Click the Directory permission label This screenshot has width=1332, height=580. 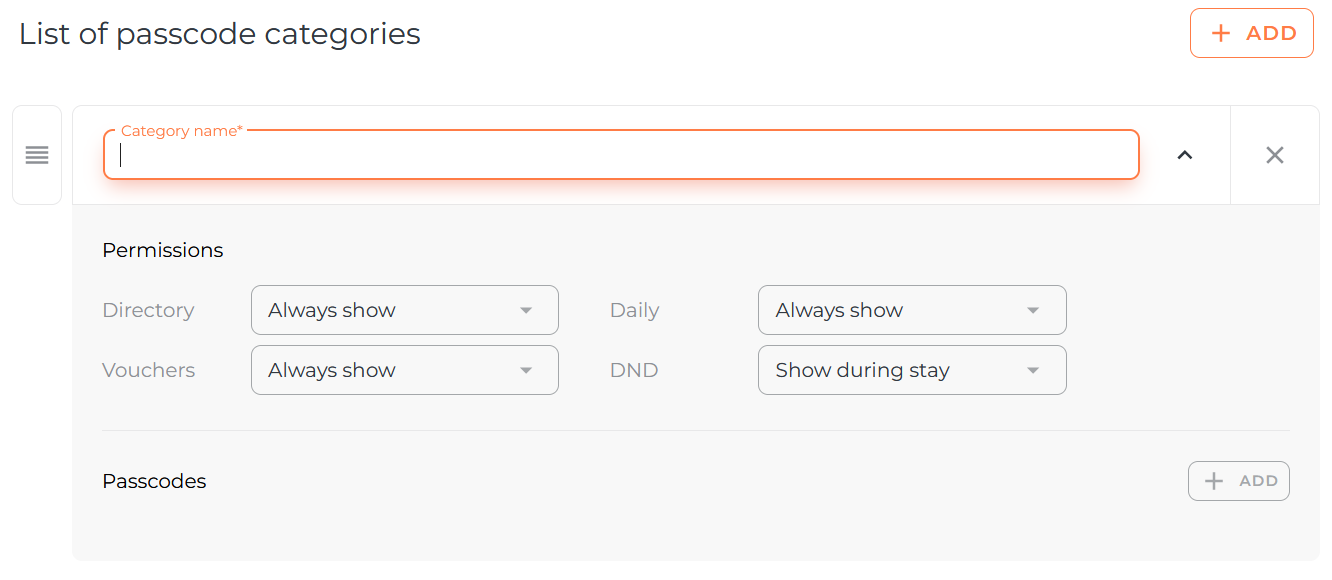point(148,310)
